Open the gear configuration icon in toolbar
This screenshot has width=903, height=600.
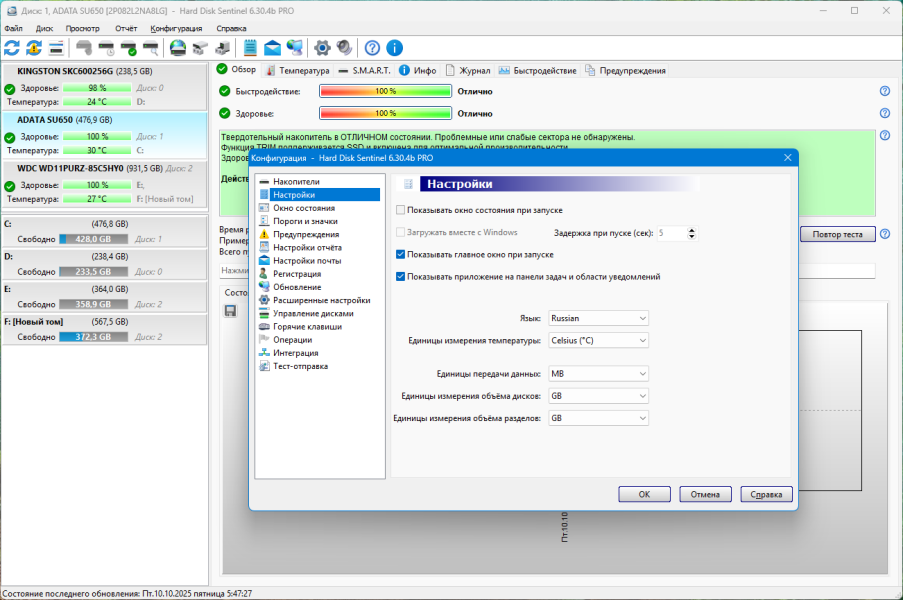(322, 47)
